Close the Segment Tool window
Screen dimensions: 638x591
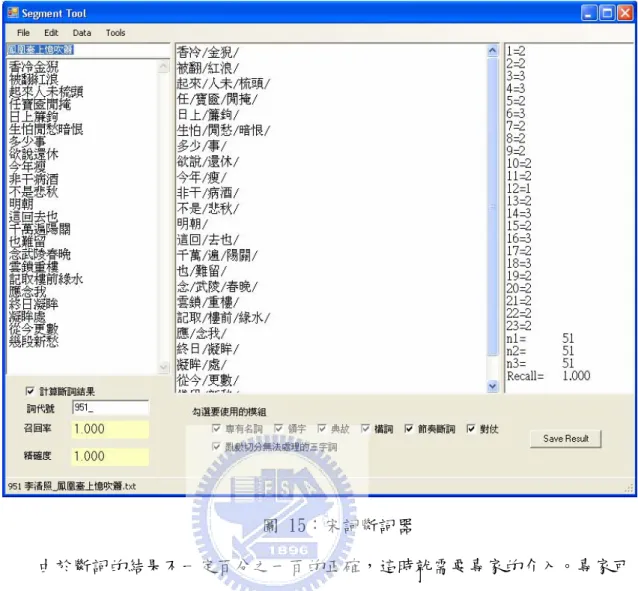625,13
